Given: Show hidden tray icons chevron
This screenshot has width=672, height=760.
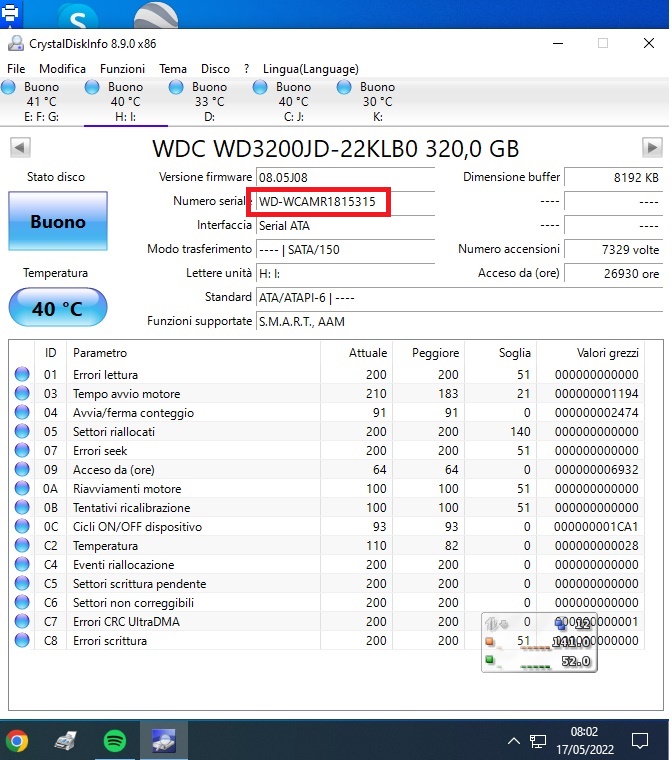Looking at the screenshot, I should tap(514, 741).
